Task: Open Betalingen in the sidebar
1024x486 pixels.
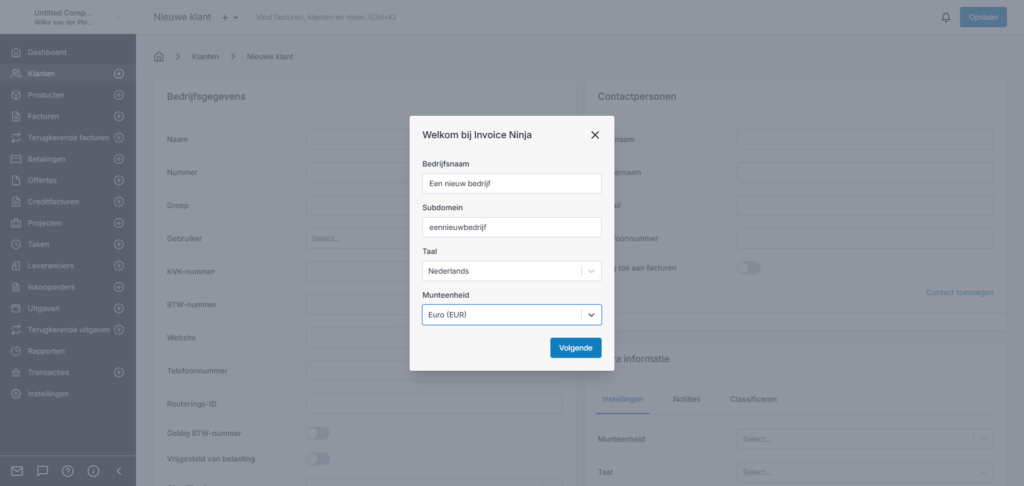Action: pos(46,159)
